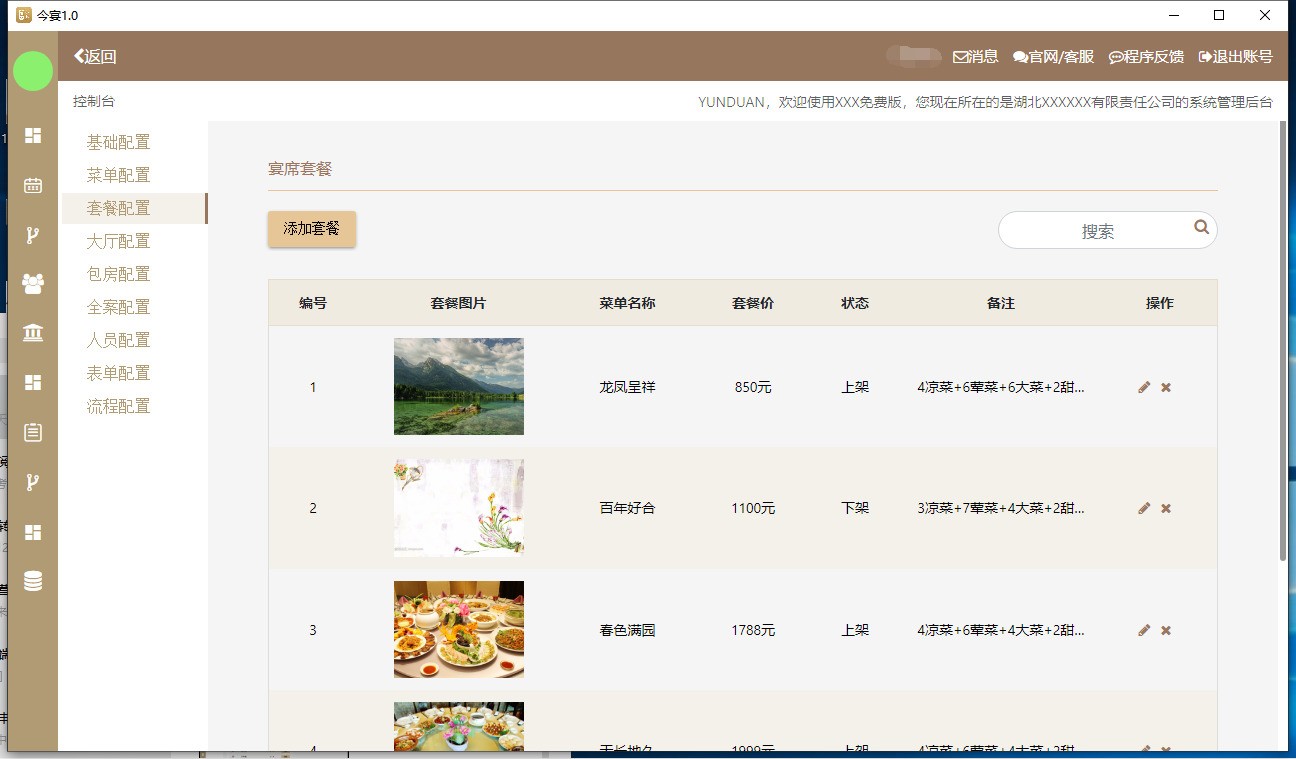Click the 今宴 app icon in the title bar
The image size is (1296, 759).
[24, 15]
